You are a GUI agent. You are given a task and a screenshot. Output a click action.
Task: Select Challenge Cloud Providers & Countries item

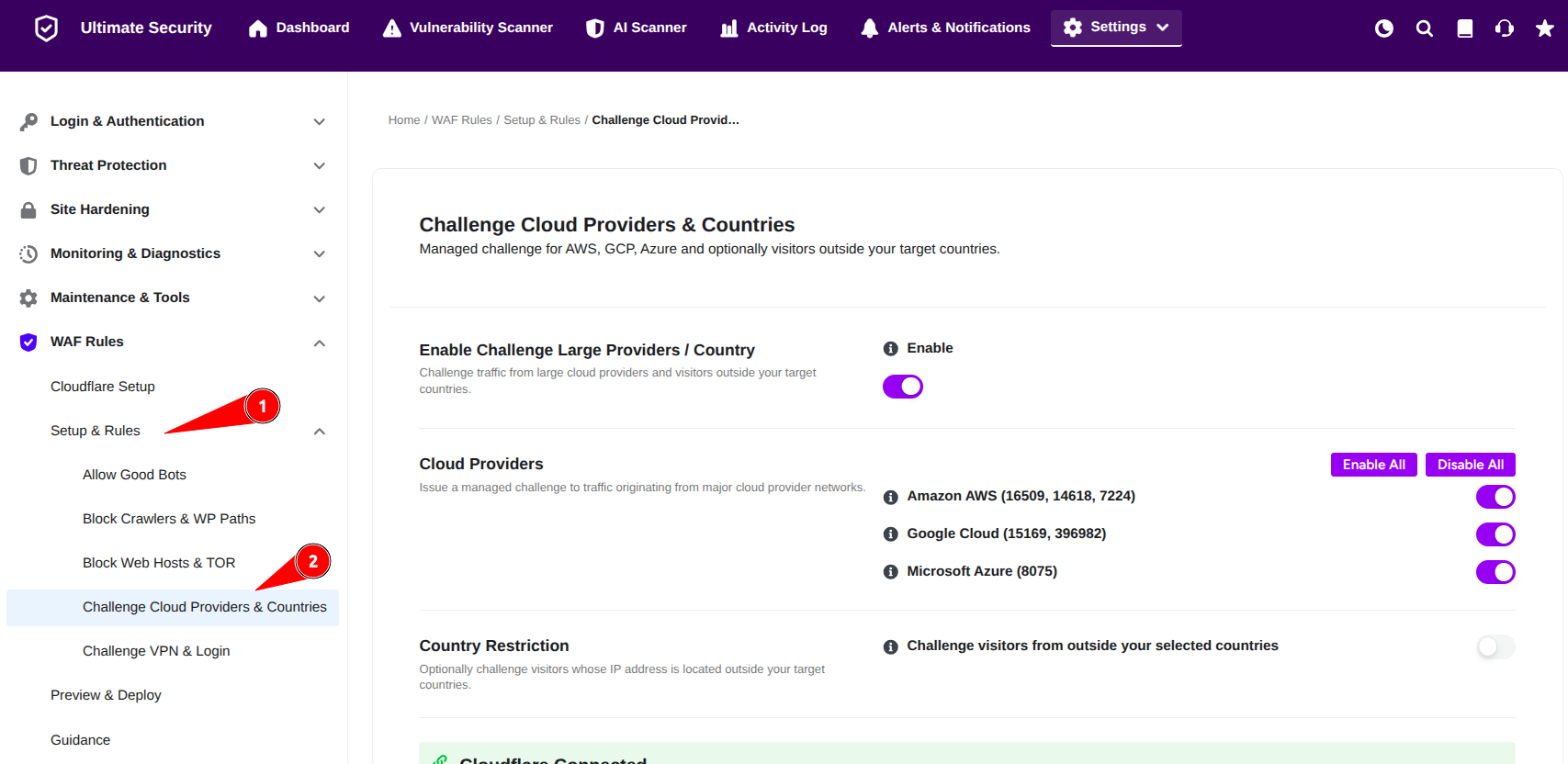coord(173,607)
